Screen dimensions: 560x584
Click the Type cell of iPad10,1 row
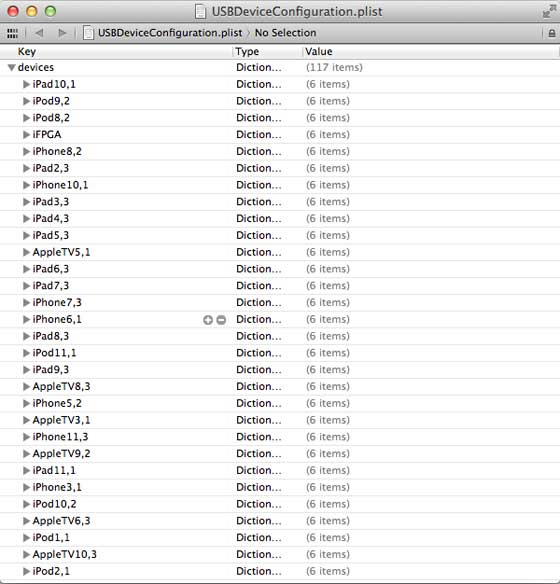tap(259, 84)
